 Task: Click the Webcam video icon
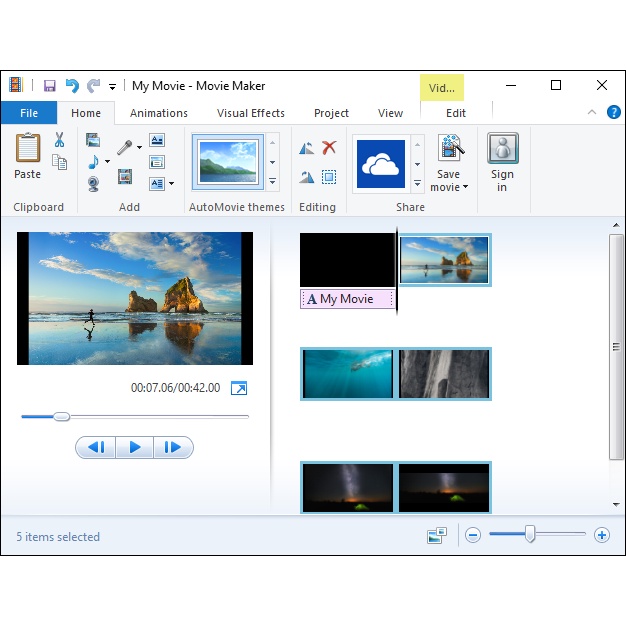click(x=93, y=183)
